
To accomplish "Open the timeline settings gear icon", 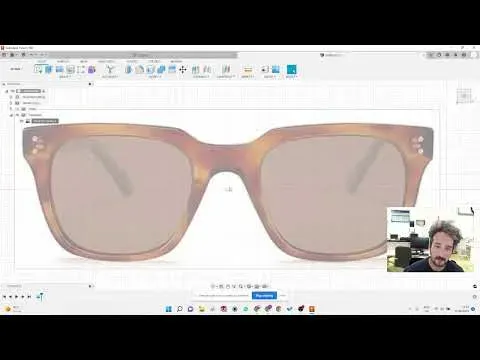I will pyautogui.click(x=475, y=296).
